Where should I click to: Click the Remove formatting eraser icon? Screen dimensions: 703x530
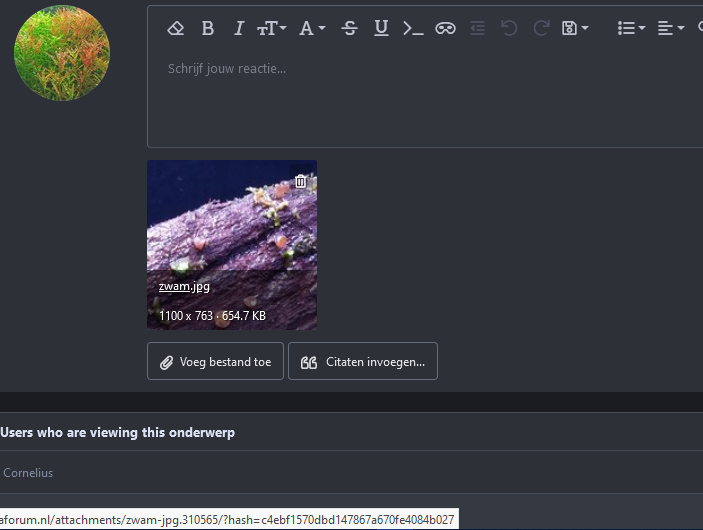(176, 28)
